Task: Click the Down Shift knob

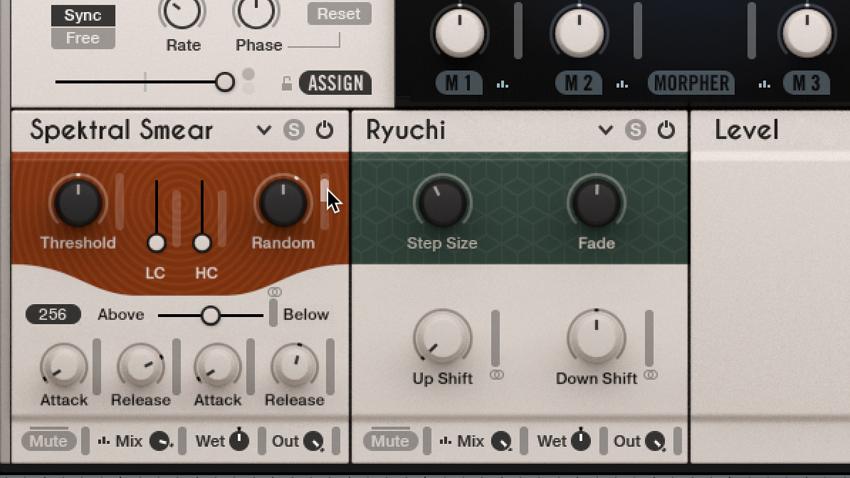Action: coord(596,338)
